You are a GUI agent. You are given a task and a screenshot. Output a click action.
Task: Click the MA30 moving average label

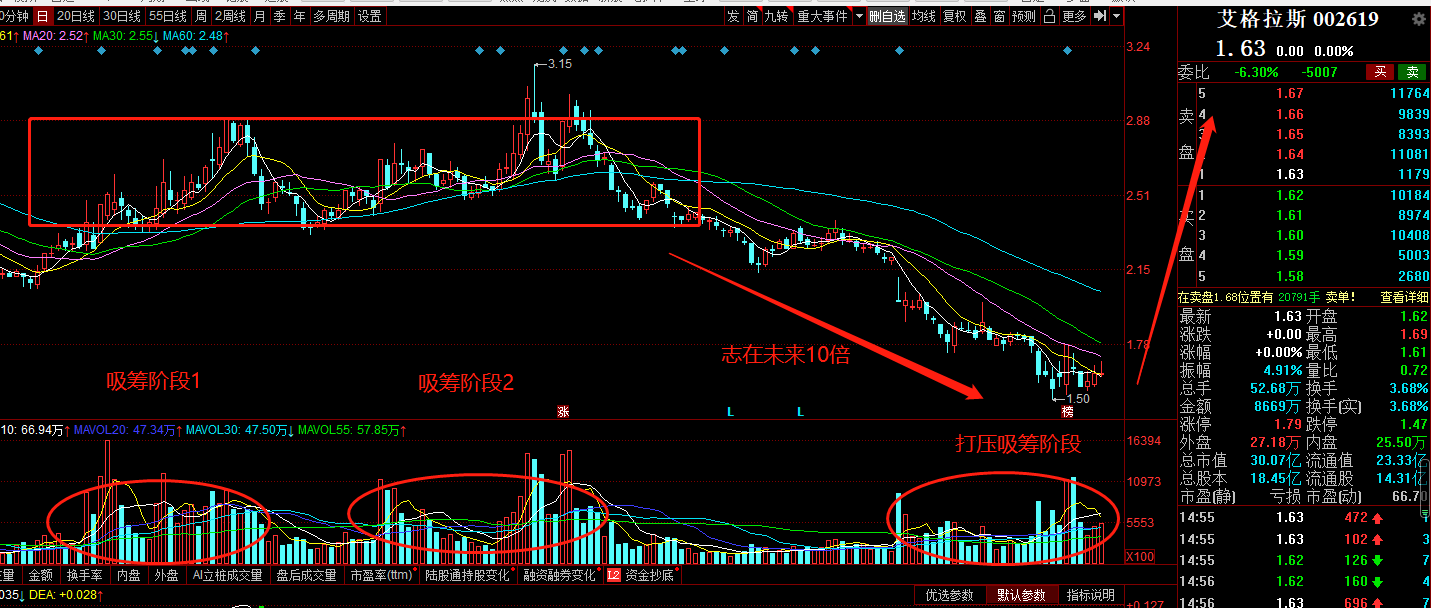click(x=126, y=36)
